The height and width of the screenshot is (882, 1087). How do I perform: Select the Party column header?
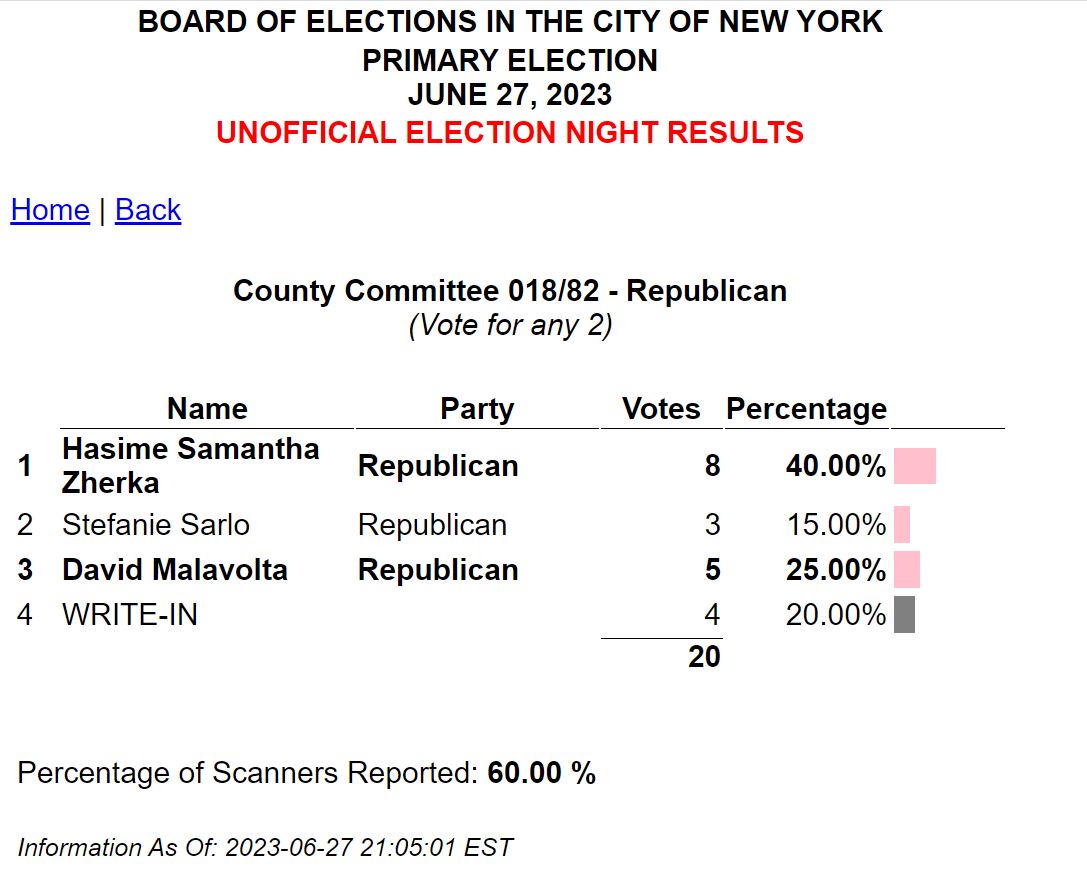pos(477,408)
